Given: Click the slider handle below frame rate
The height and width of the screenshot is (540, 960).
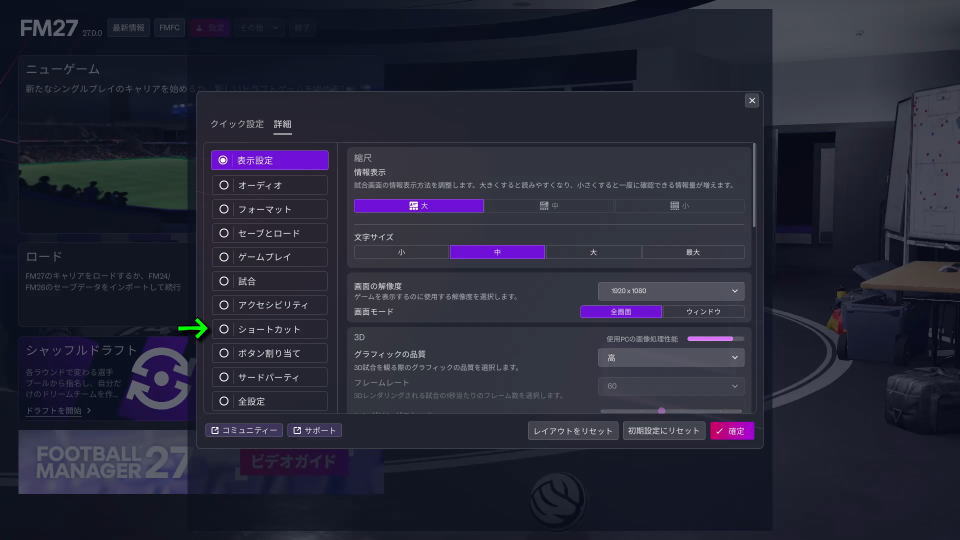Looking at the screenshot, I should coord(661,411).
